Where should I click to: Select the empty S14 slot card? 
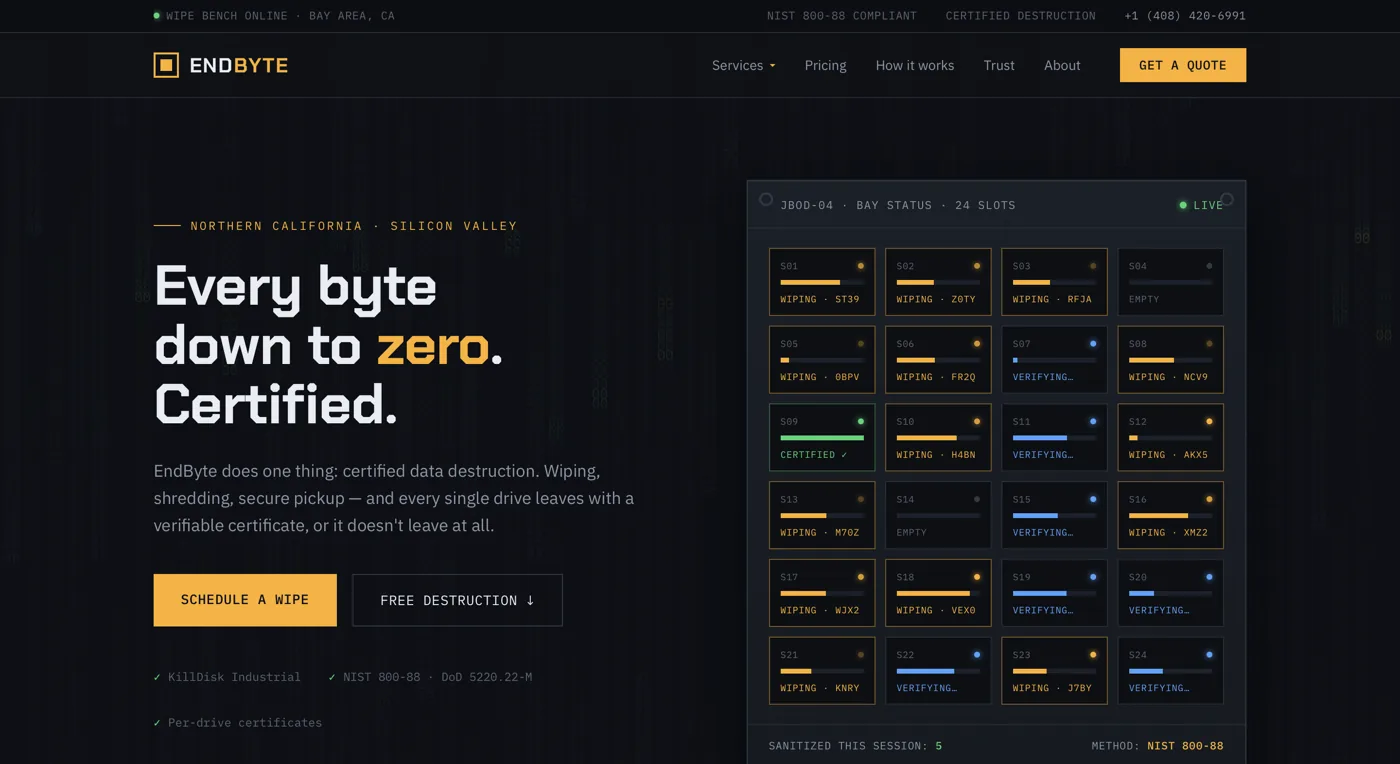tap(938, 515)
